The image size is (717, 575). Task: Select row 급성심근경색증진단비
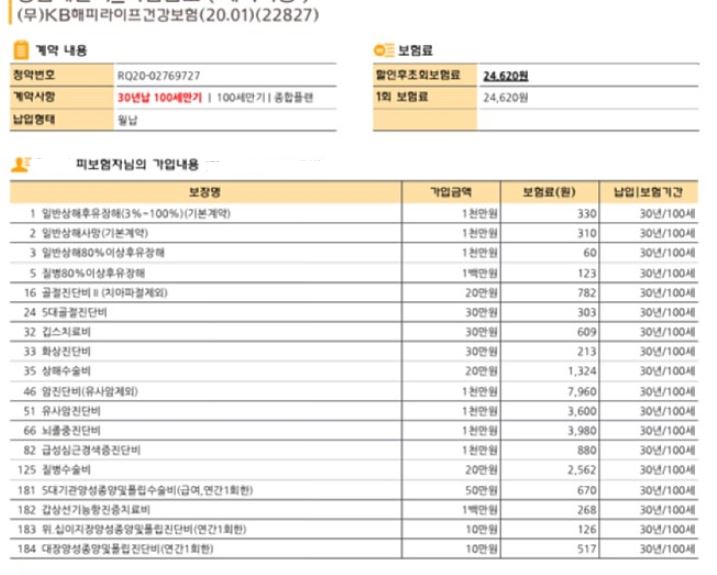coord(354,451)
